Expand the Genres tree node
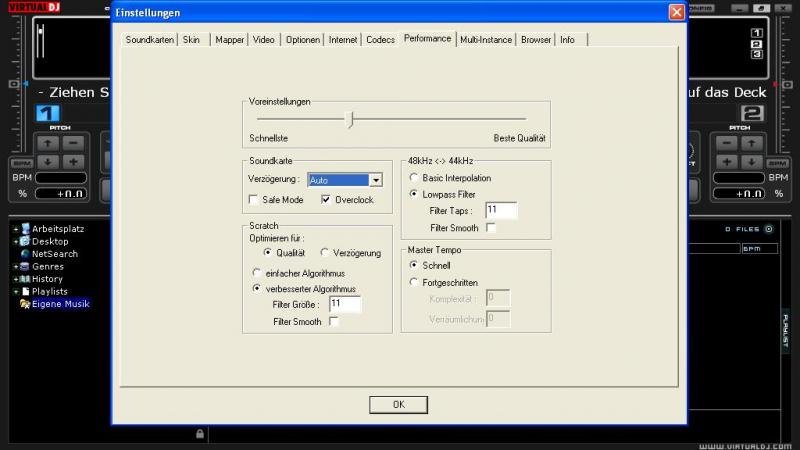Viewport: 800px width, 450px height. (15, 266)
